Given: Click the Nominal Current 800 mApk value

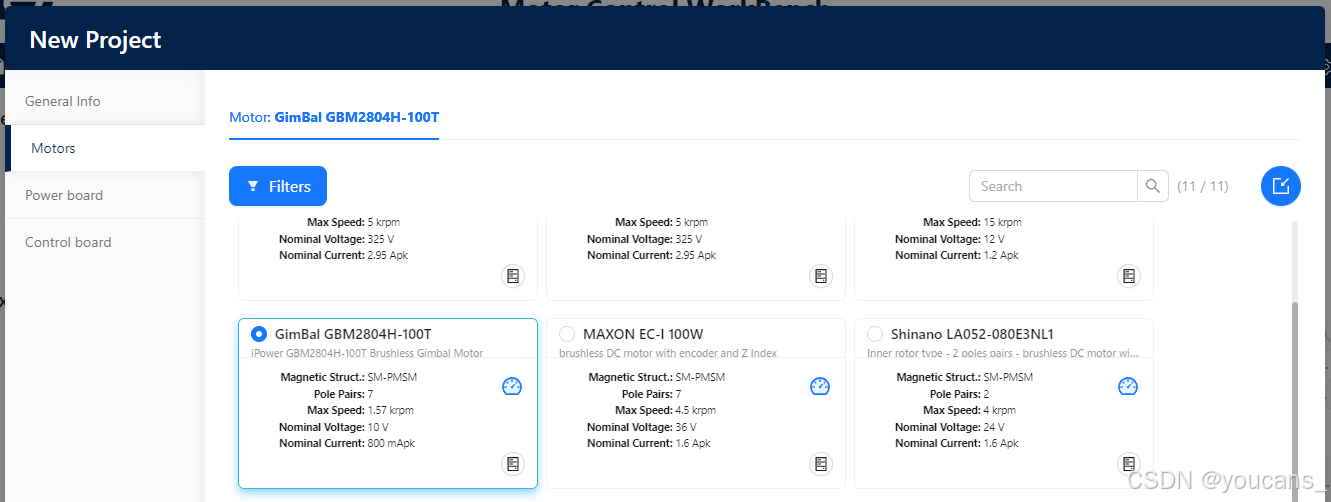Looking at the screenshot, I should click(391, 443).
